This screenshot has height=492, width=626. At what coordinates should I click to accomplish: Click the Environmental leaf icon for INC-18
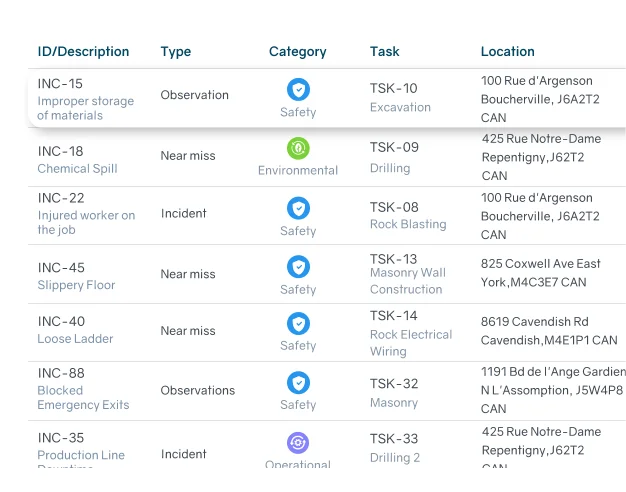point(298,148)
